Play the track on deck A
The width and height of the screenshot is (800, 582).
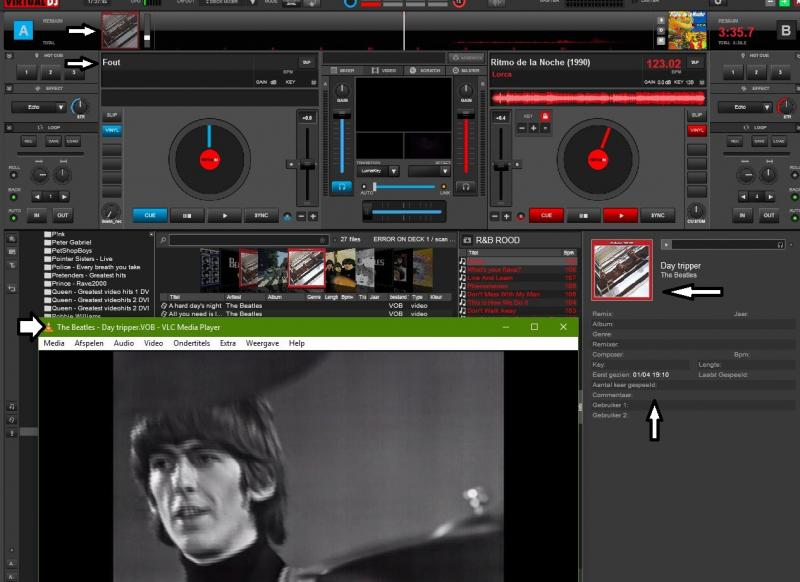(224, 215)
